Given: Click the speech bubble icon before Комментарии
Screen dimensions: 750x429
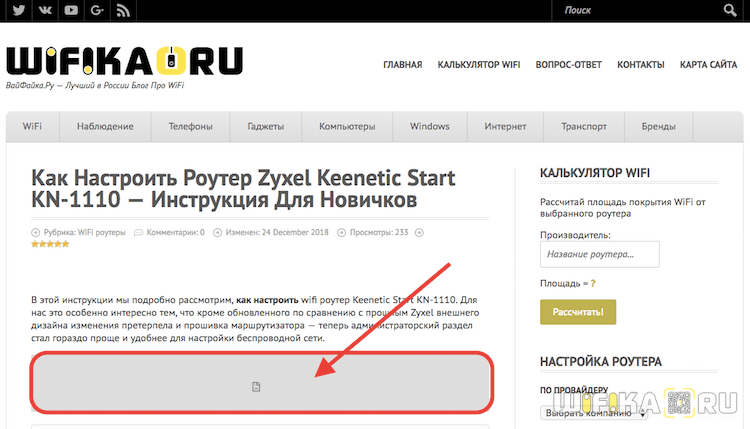Looking at the screenshot, I should (138, 232).
